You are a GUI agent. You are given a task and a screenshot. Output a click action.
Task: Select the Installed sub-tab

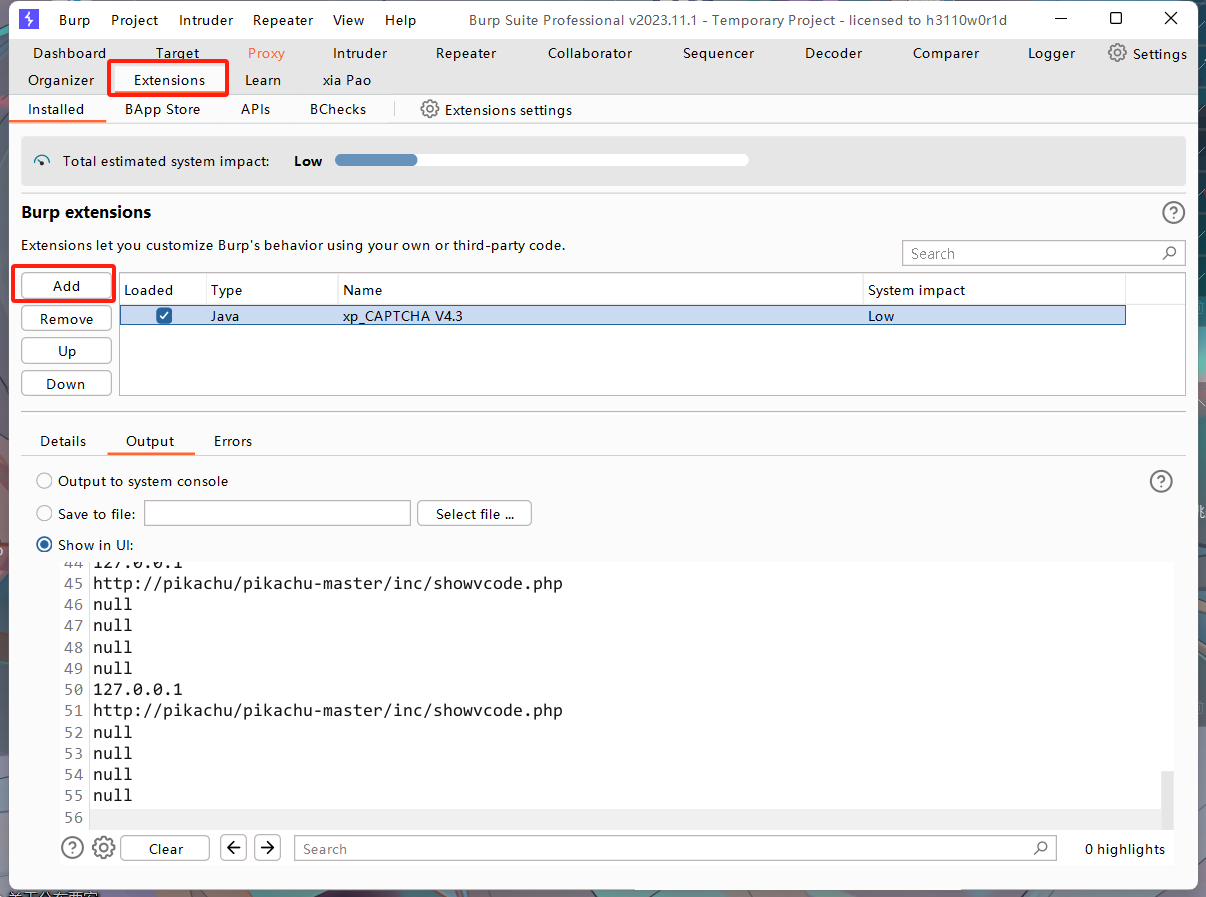56,109
